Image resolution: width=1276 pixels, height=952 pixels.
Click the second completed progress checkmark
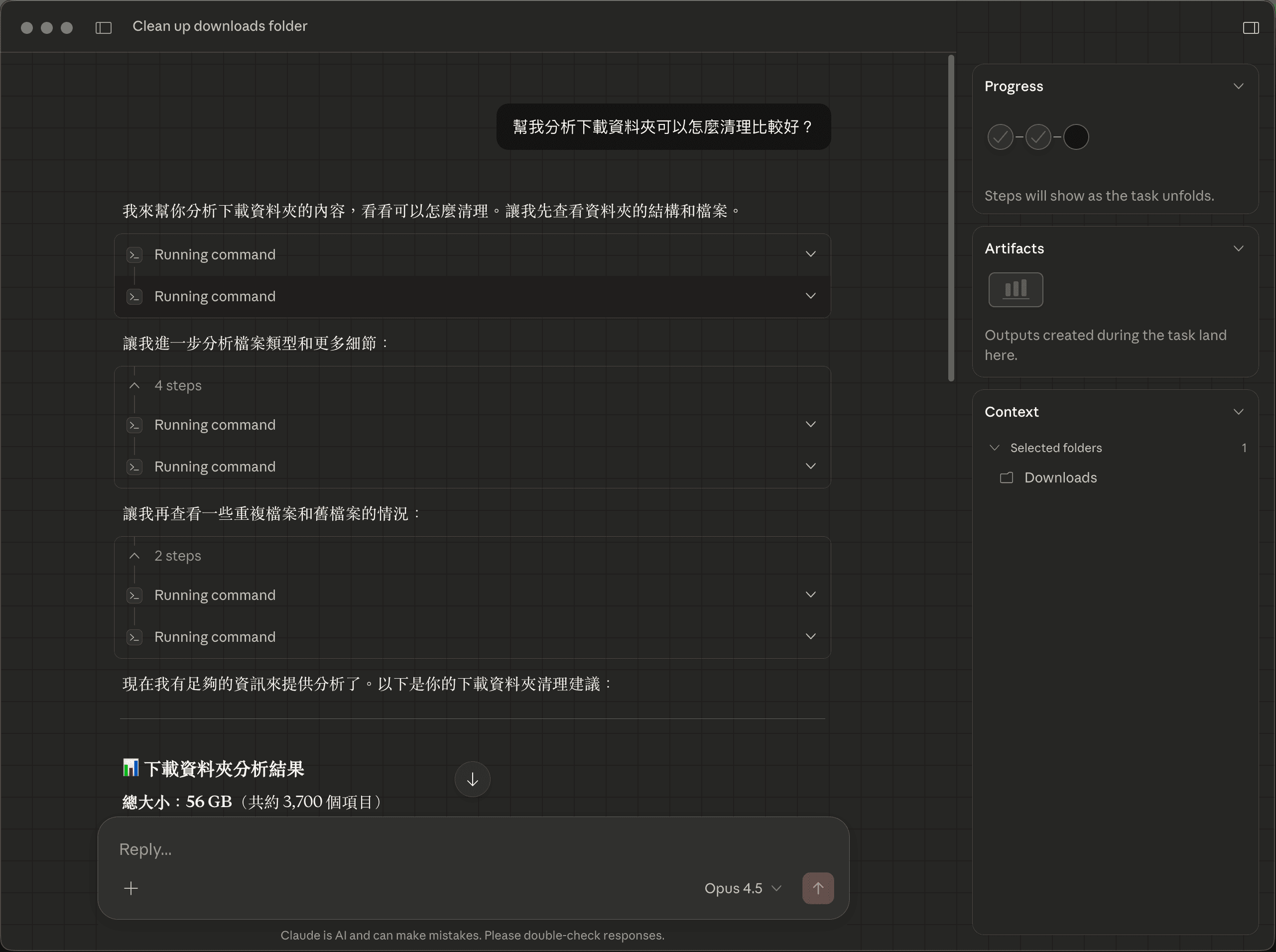pyautogui.click(x=1037, y=137)
